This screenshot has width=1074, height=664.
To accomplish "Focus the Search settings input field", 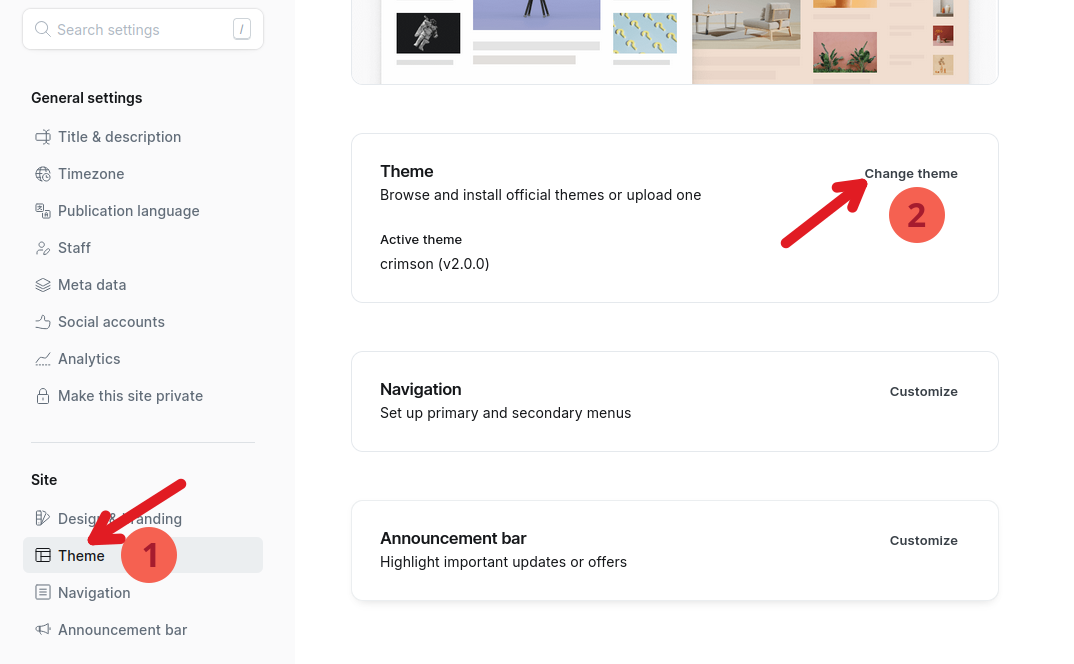I will pyautogui.click(x=140, y=30).
